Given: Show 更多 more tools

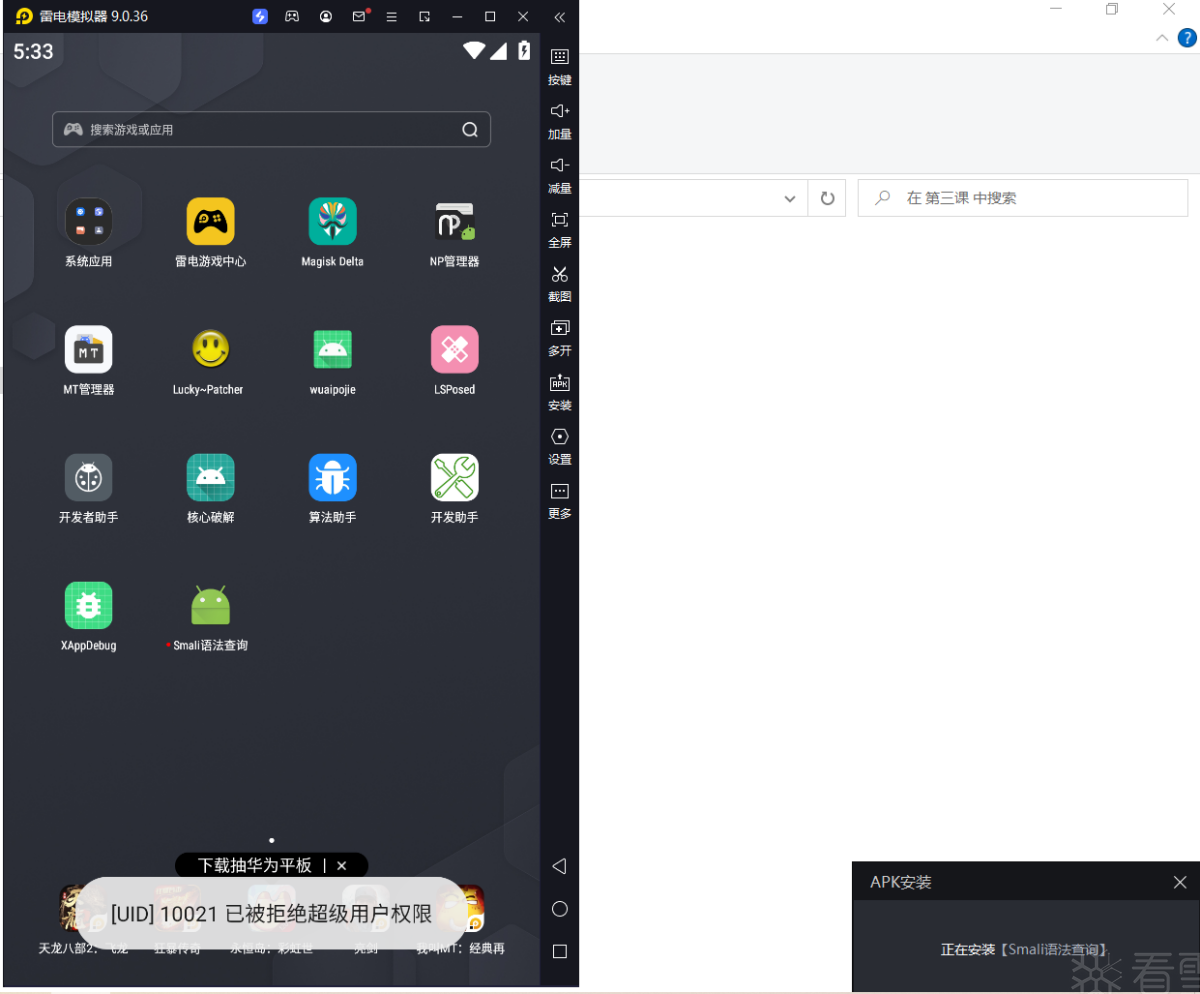Looking at the screenshot, I should coord(560,500).
